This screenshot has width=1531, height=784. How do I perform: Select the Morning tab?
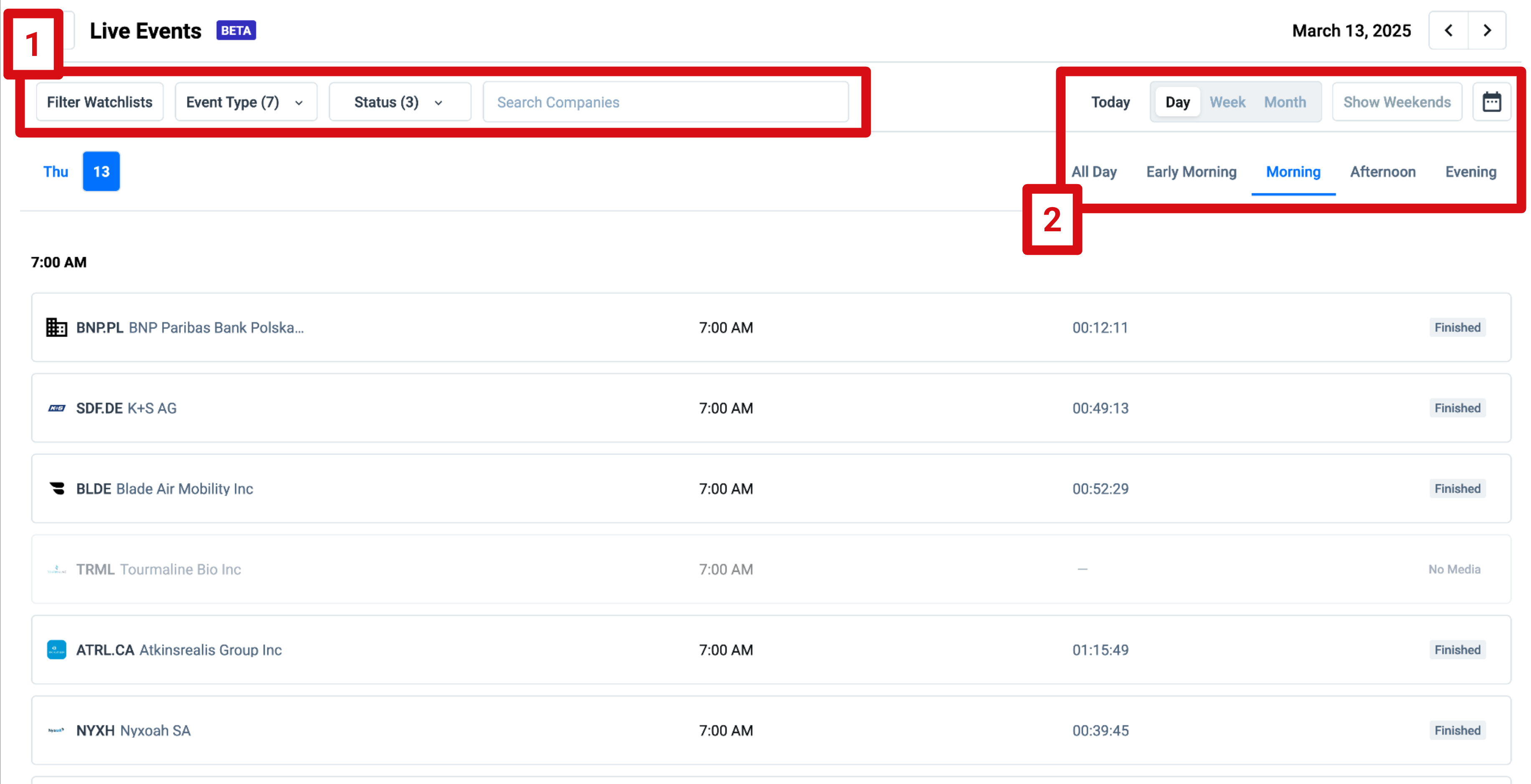click(x=1293, y=172)
